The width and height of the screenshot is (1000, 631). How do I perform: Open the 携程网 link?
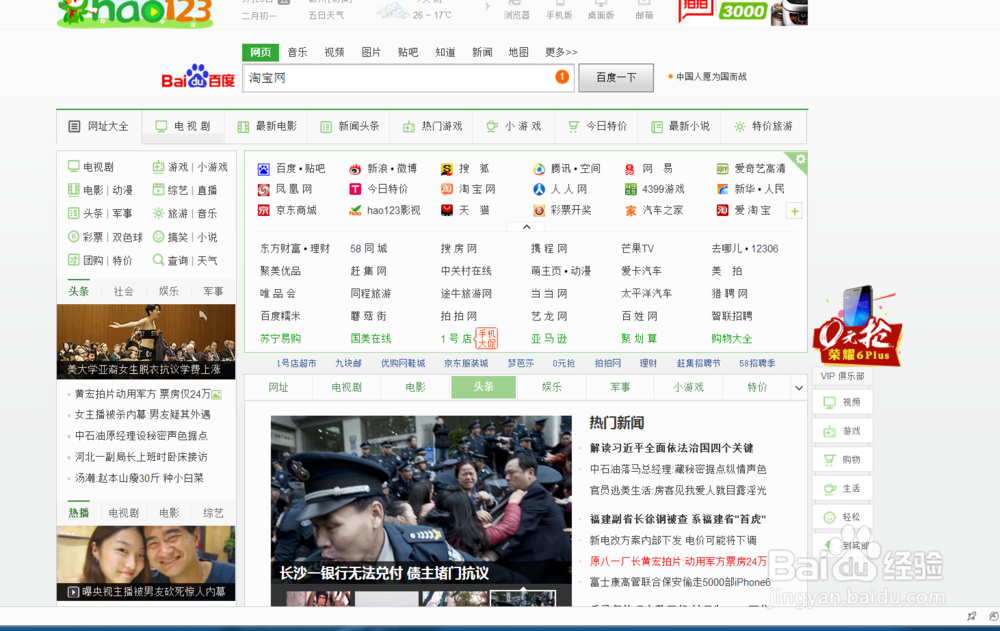click(549, 249)
